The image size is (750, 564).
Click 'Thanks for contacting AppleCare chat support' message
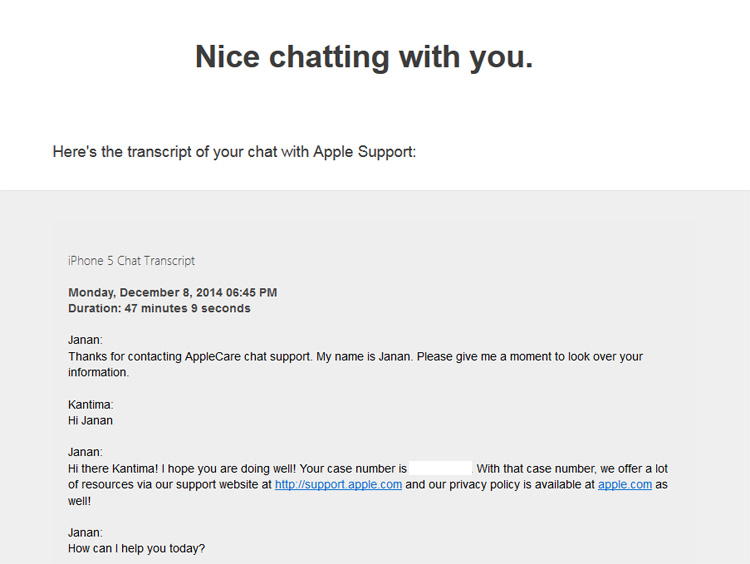click(x=355, y=365)
